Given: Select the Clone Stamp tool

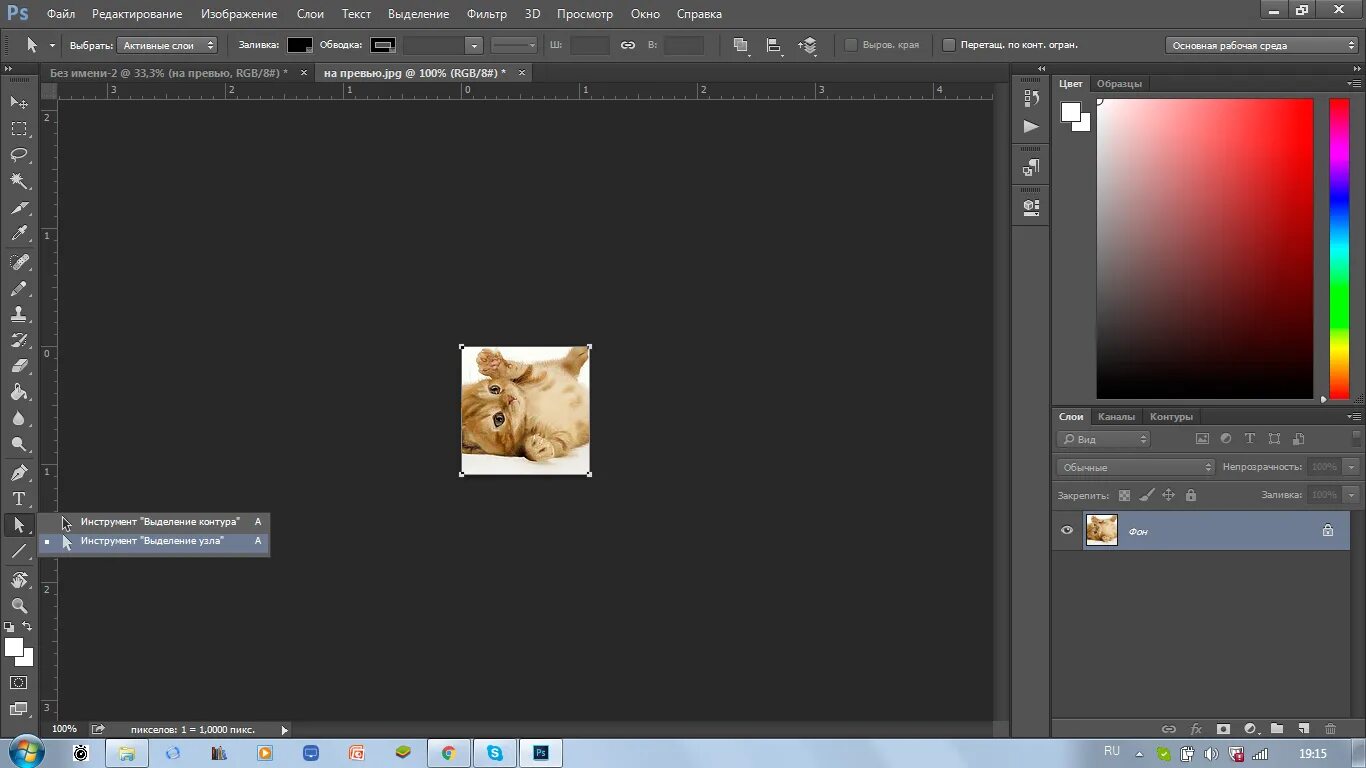Looking at the screenshot, I should (19, 314).
